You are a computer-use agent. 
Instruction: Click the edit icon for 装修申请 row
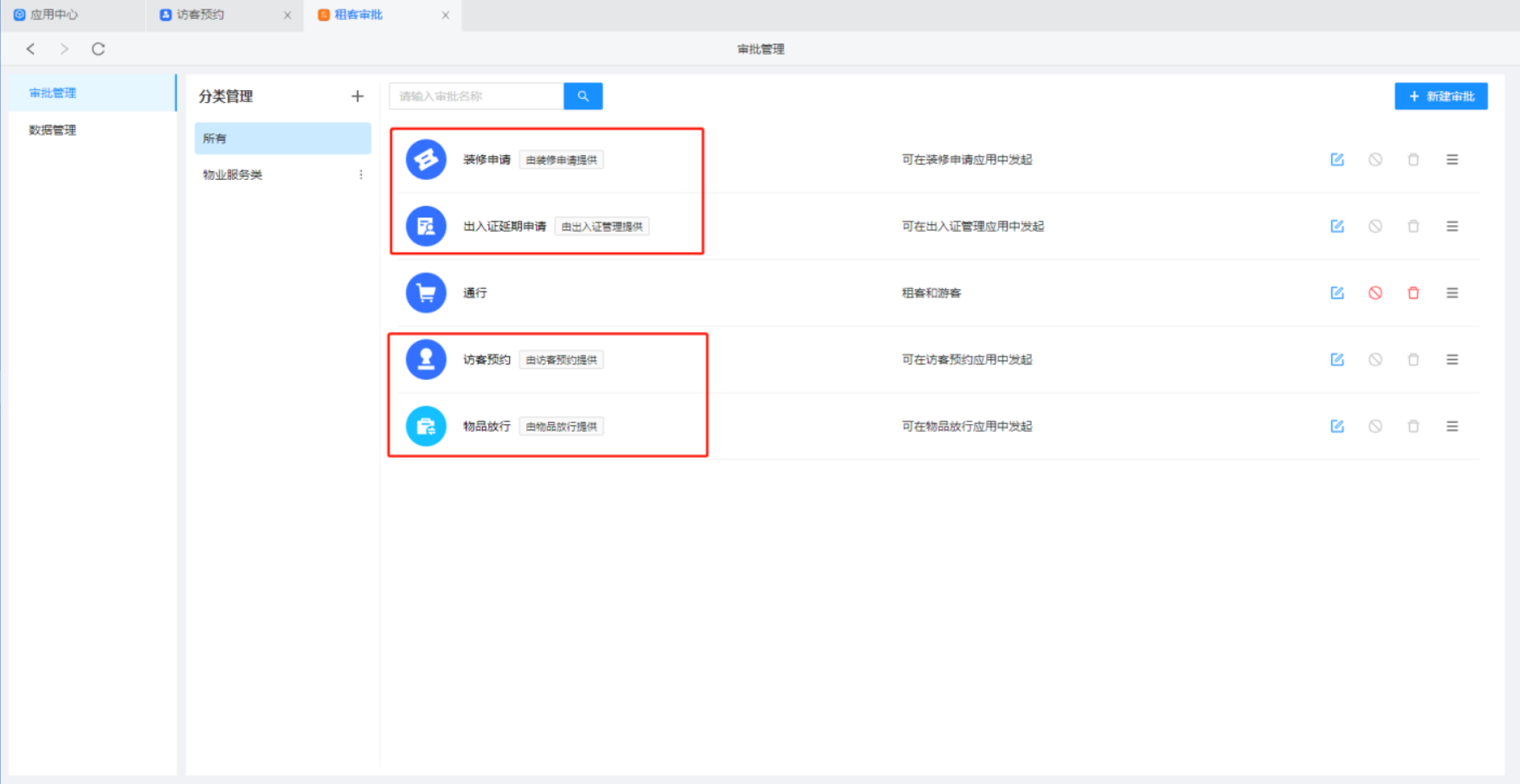pyautogui.click(x=1336, y=159)
